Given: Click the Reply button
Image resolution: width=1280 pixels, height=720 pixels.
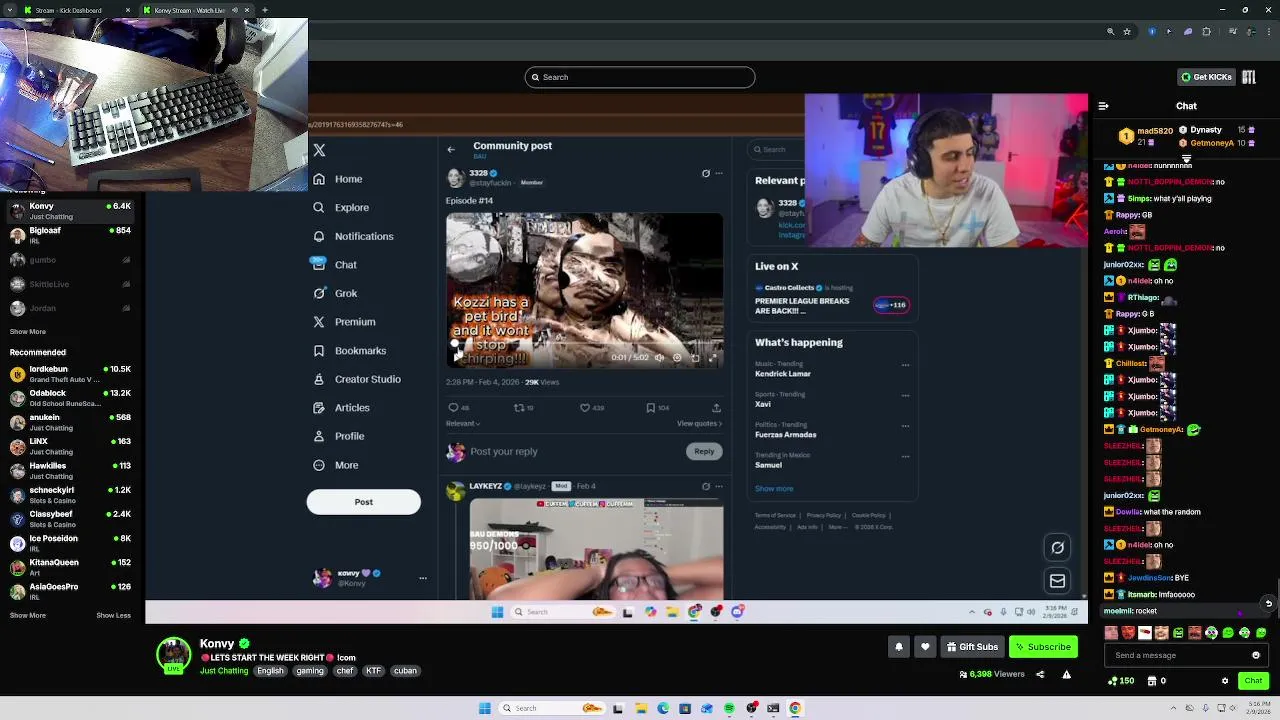Looking at the screenshot, I should point(704,451).
